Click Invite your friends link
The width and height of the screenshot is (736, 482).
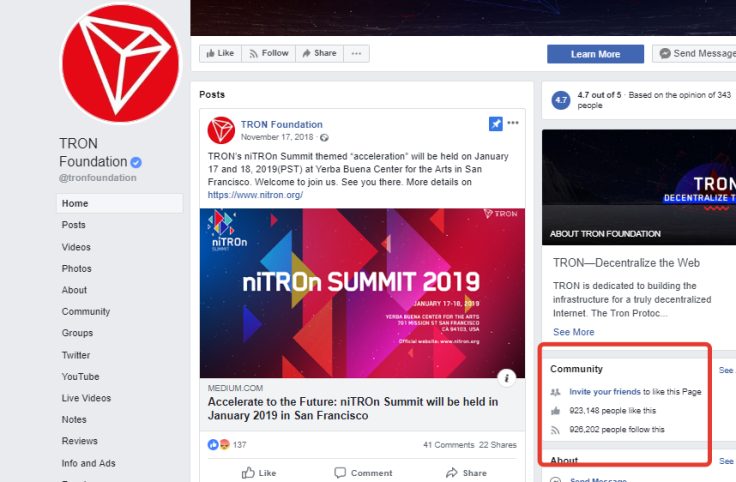[x=605, y=391]
